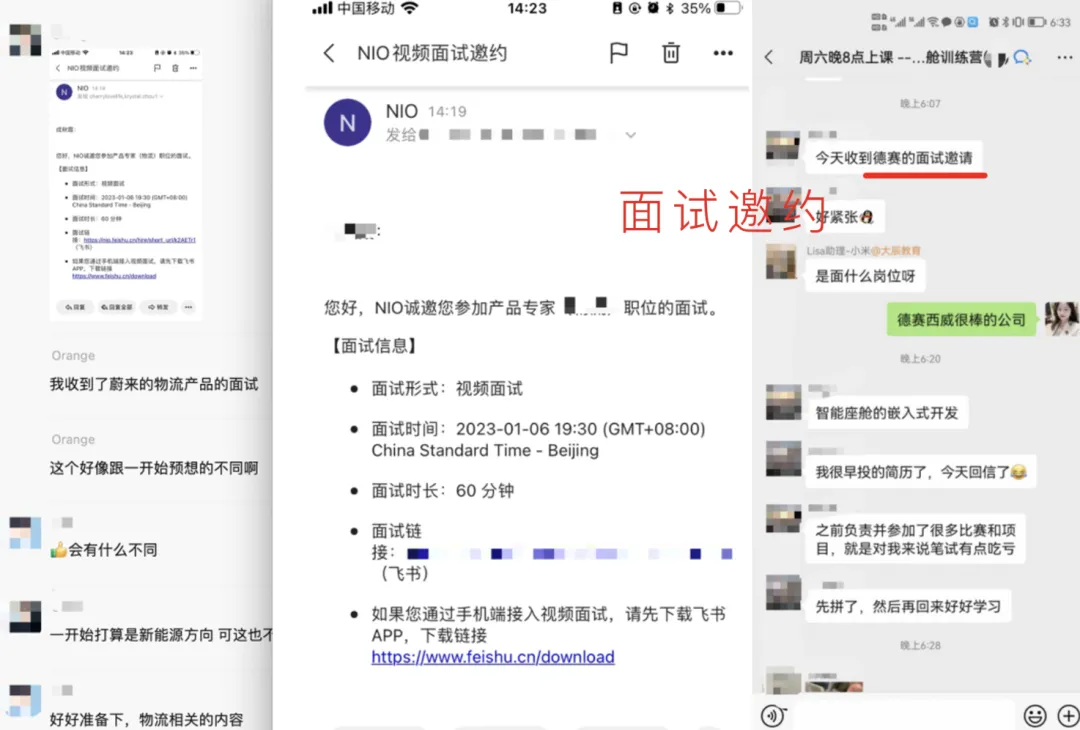Select the 【面试信息】 heading
This screenshot has height=730, width=1080.
[375, 346]
